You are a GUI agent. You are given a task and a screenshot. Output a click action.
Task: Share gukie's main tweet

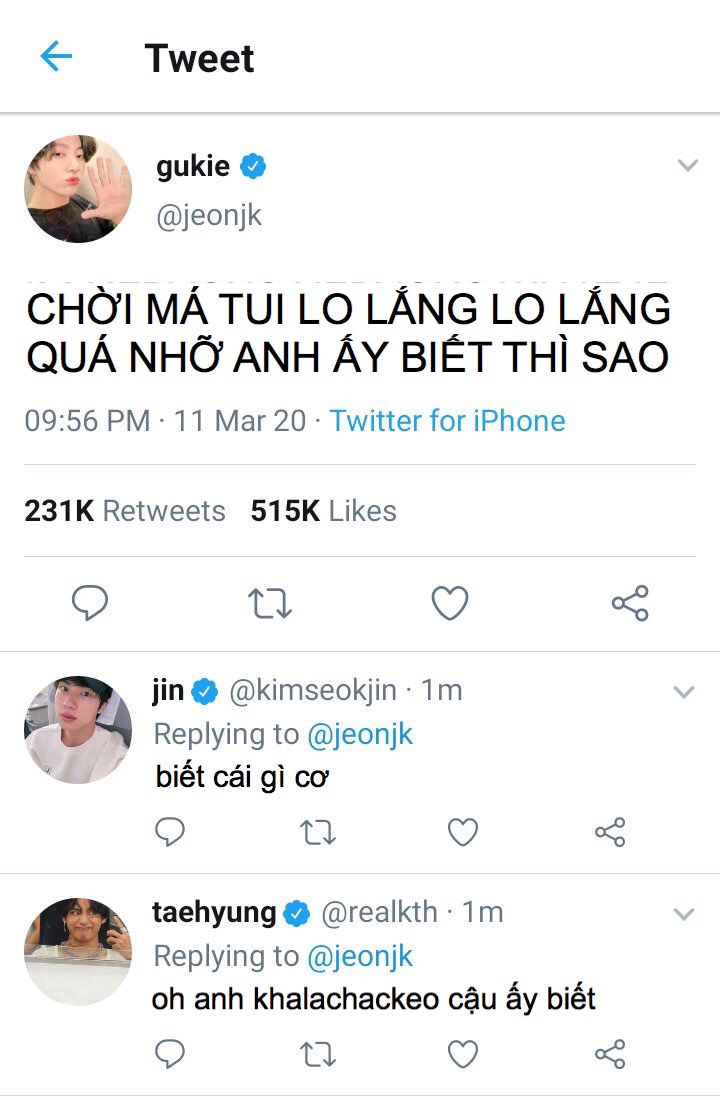tap(630, 603)
